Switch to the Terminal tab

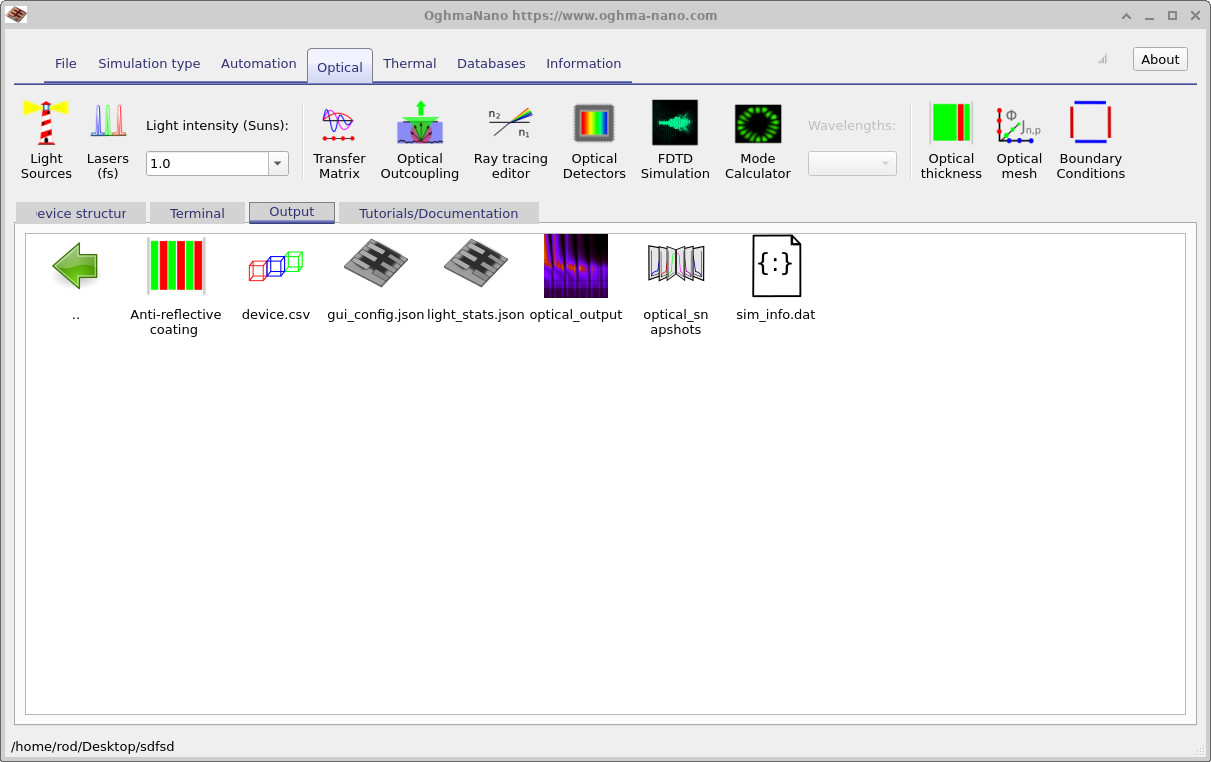tap(197, 213)
